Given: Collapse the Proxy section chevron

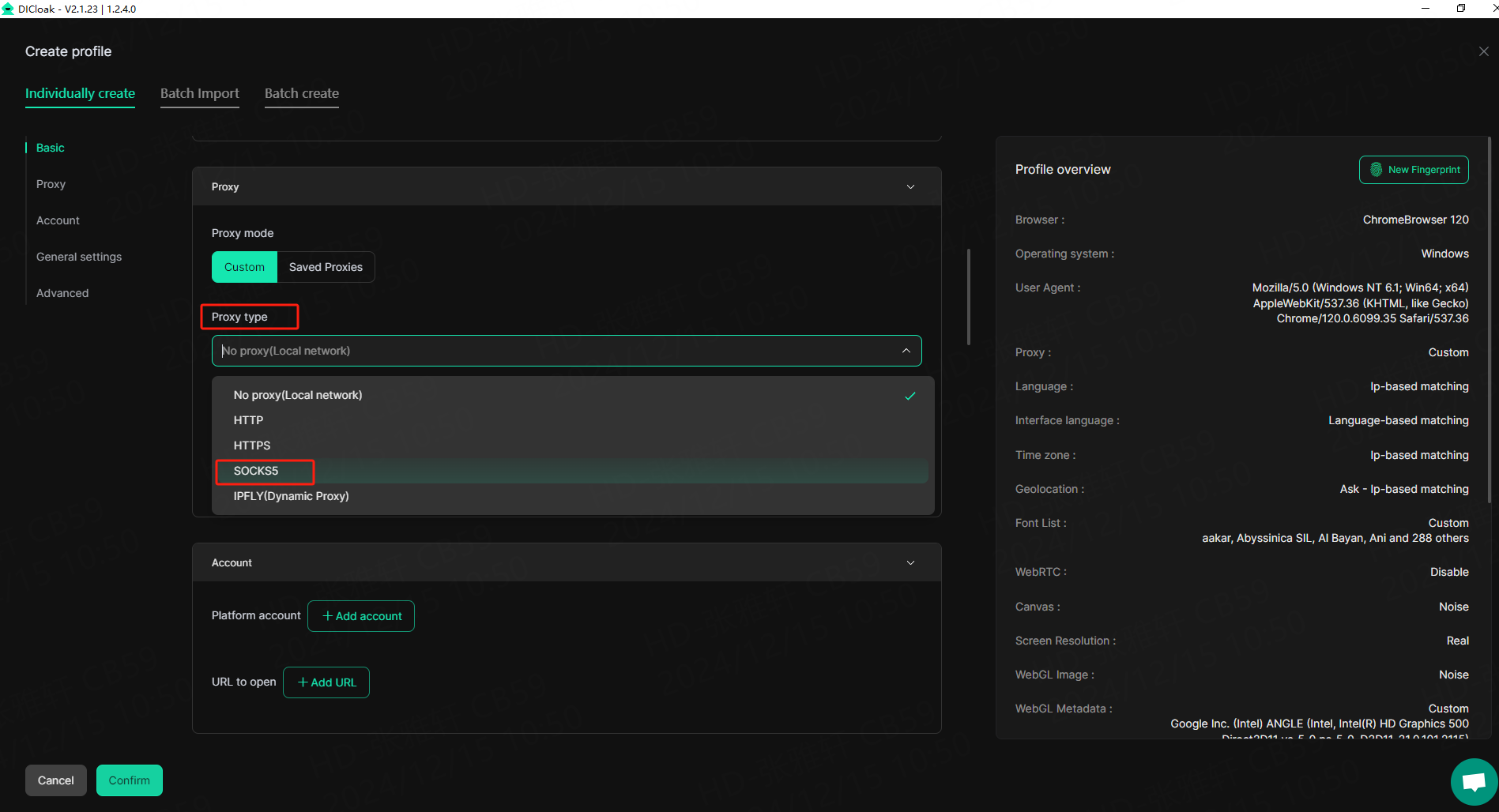Looking at the screenshot, I should pyautogui.click(x=910, y=187).
